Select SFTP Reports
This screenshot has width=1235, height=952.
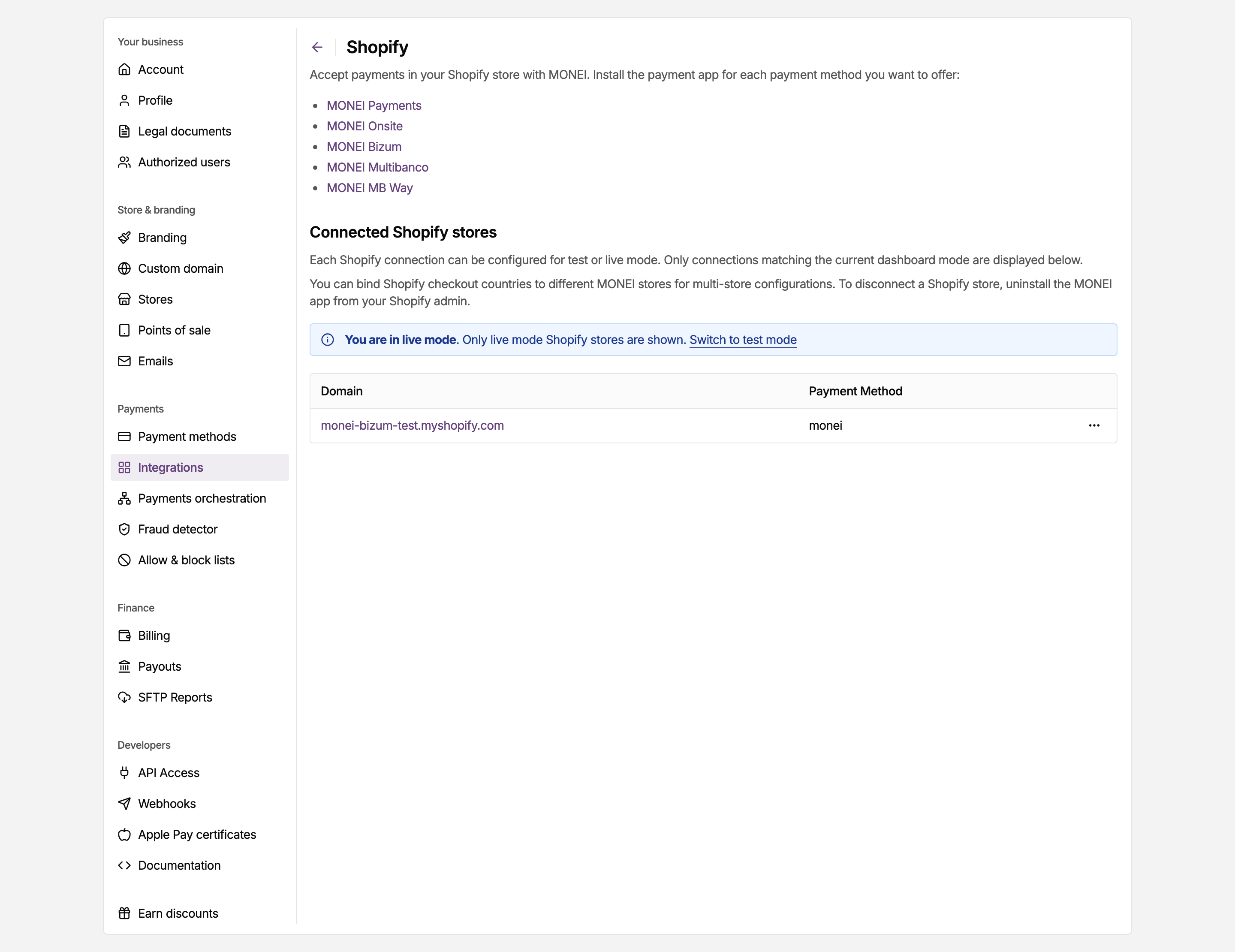point(199,697)
